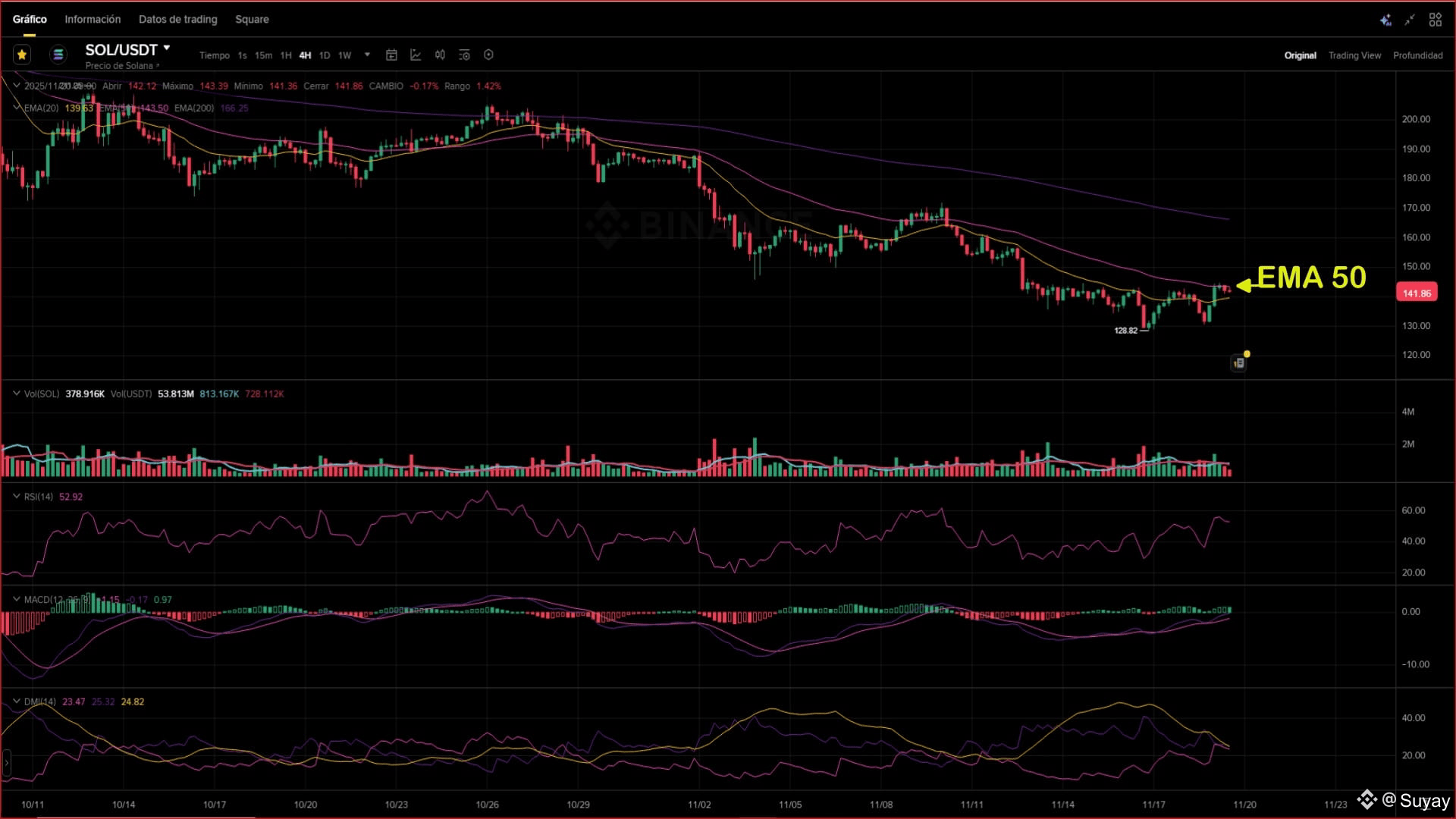
Task: Open the chart display settings icon
Action: (x=464, y=55)
